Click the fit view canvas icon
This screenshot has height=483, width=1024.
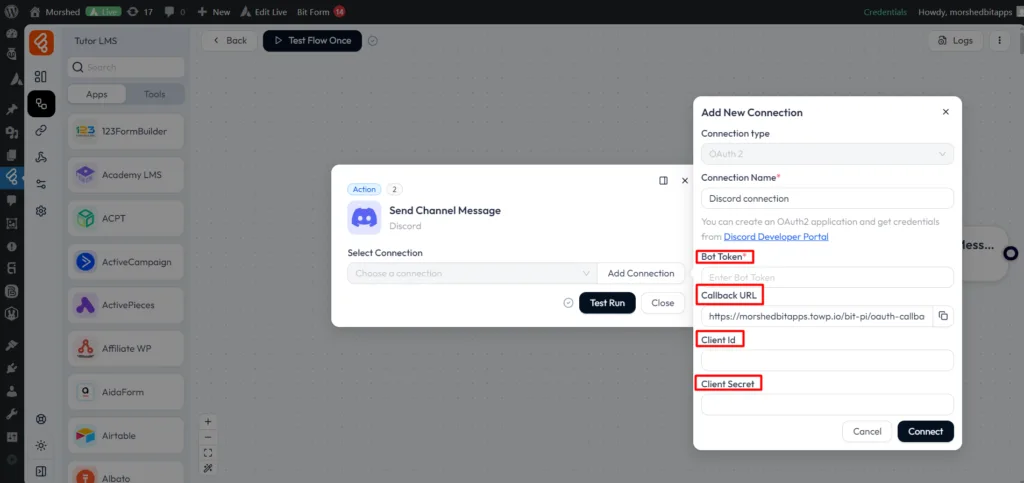208,452
